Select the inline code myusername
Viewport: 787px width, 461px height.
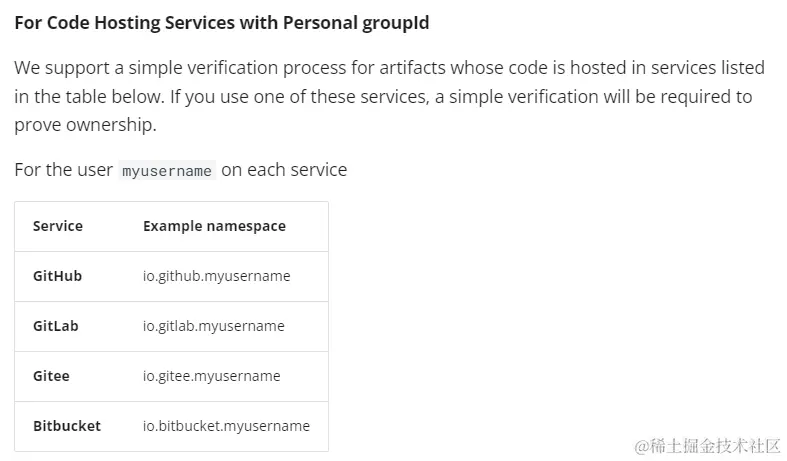point(167,170)
